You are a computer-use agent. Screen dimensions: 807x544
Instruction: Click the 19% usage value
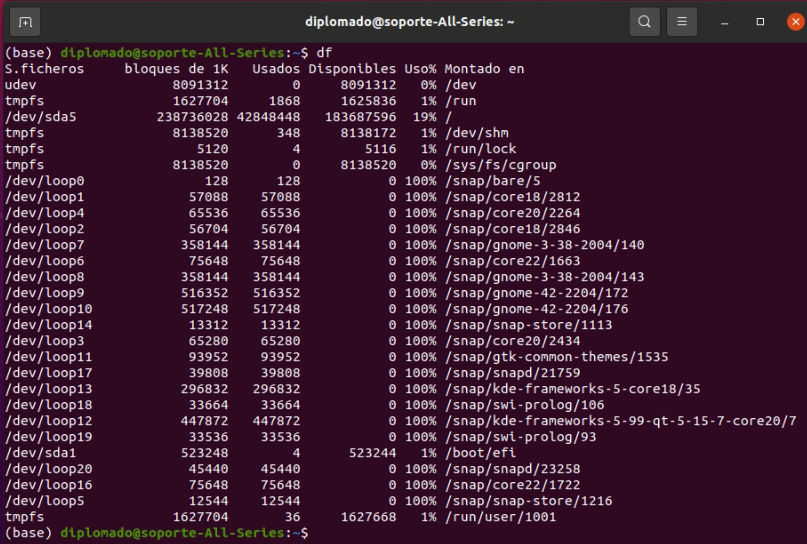pyautogui.click(x=424, y=117)
